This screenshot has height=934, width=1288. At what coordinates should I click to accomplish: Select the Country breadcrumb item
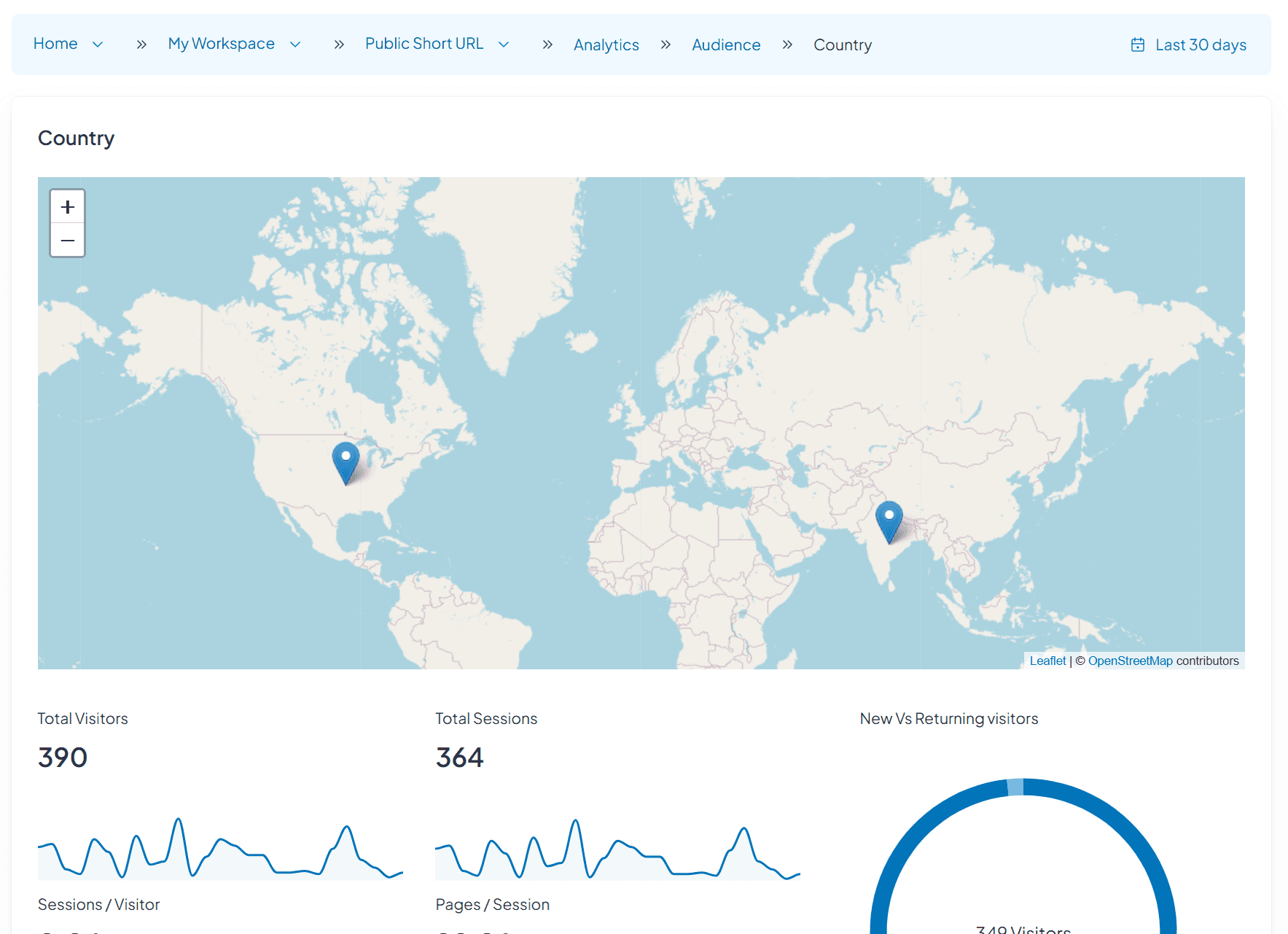(x=843, y=45)
